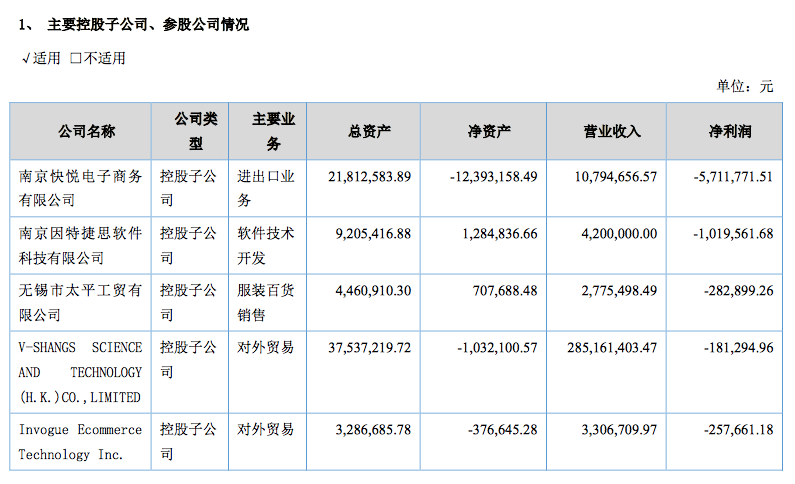The image size is (795, 484).
Task: Select total assets 3,286,685.78
Action: 373,430
